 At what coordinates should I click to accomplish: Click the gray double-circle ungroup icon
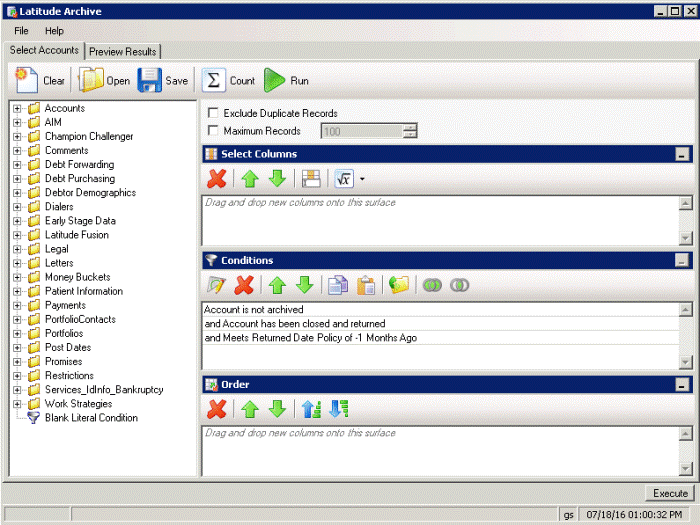click(x=459, y=285)
